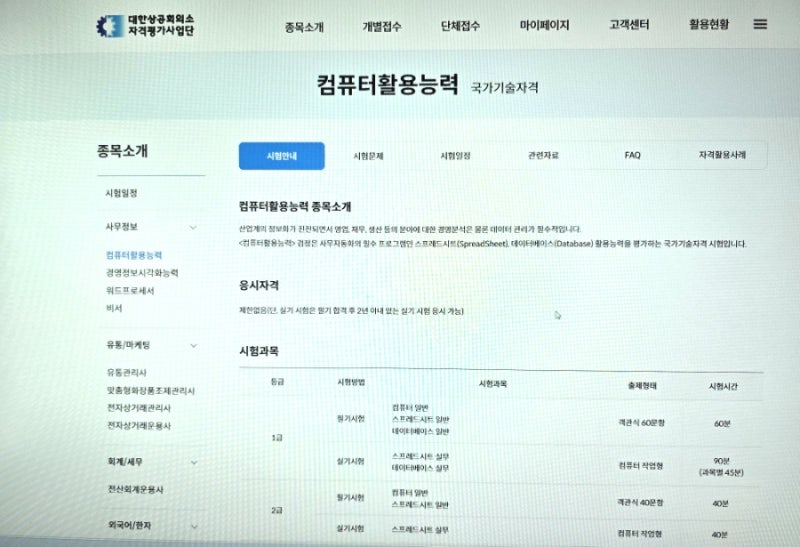Click the 회계/세무 sidebar heading
Screen dimensions: 800x547
(125, 462)
